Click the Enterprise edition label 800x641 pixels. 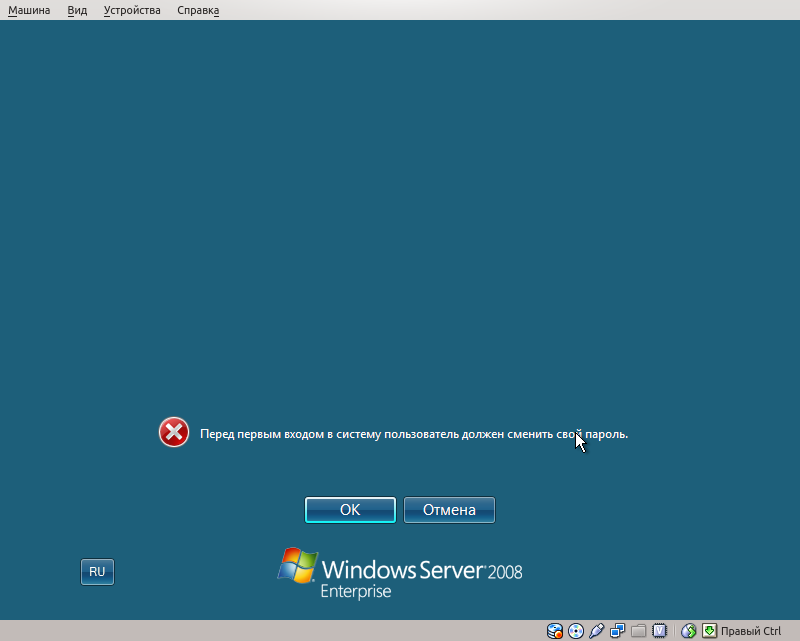coord(357,590)
